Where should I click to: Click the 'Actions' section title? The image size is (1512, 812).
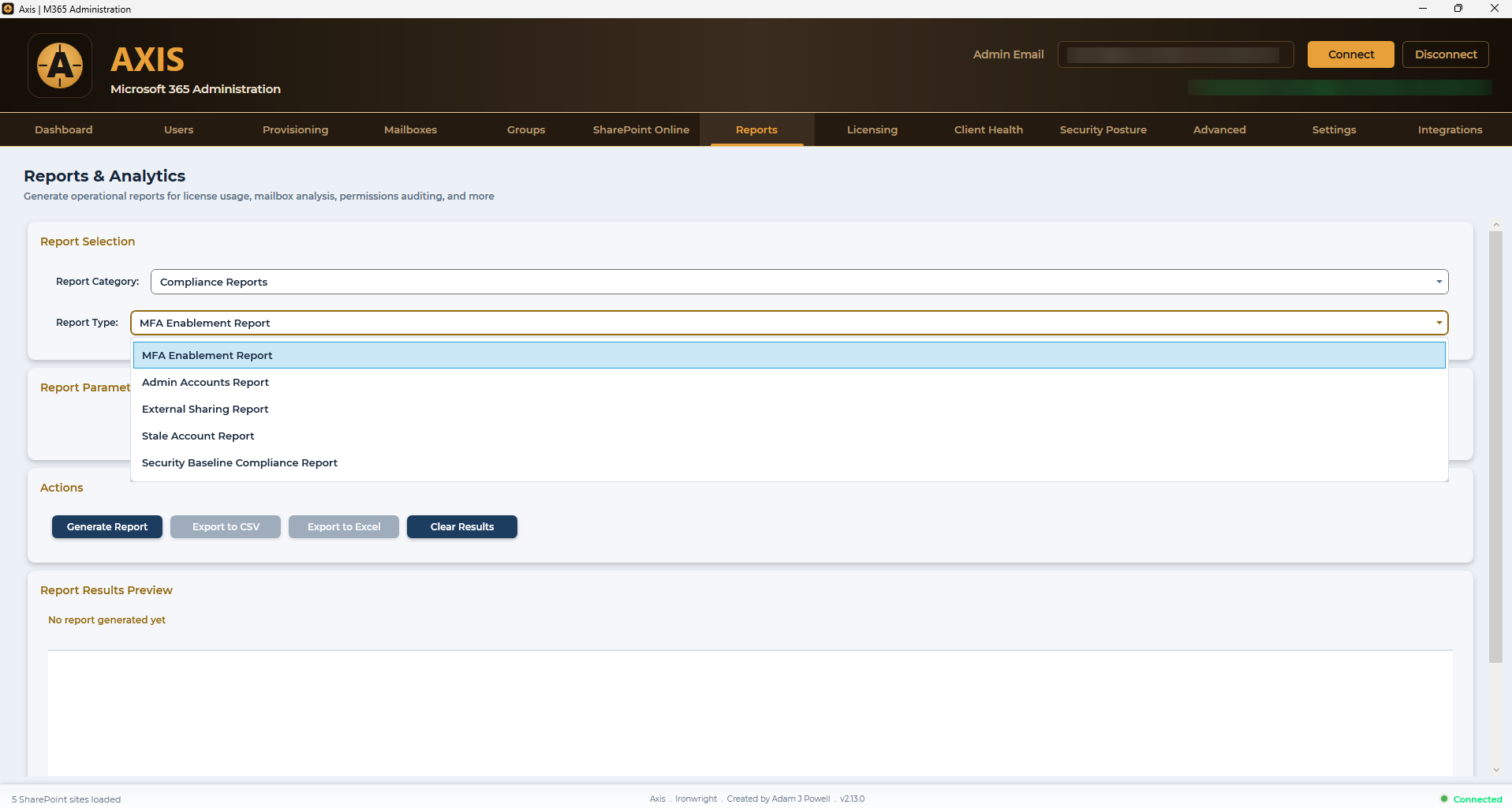tap(62, 488)
